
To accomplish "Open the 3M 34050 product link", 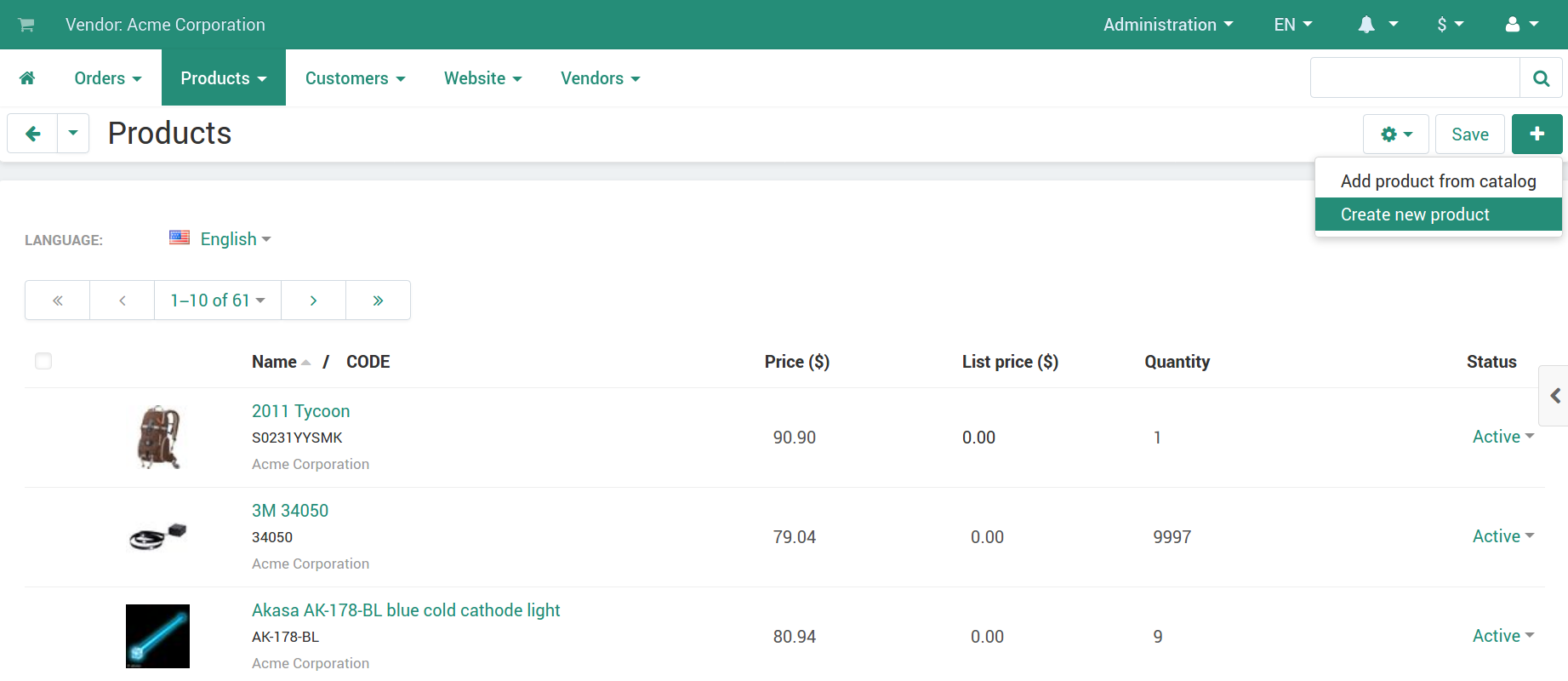I will pyautogui.click(x=290, y=511).
